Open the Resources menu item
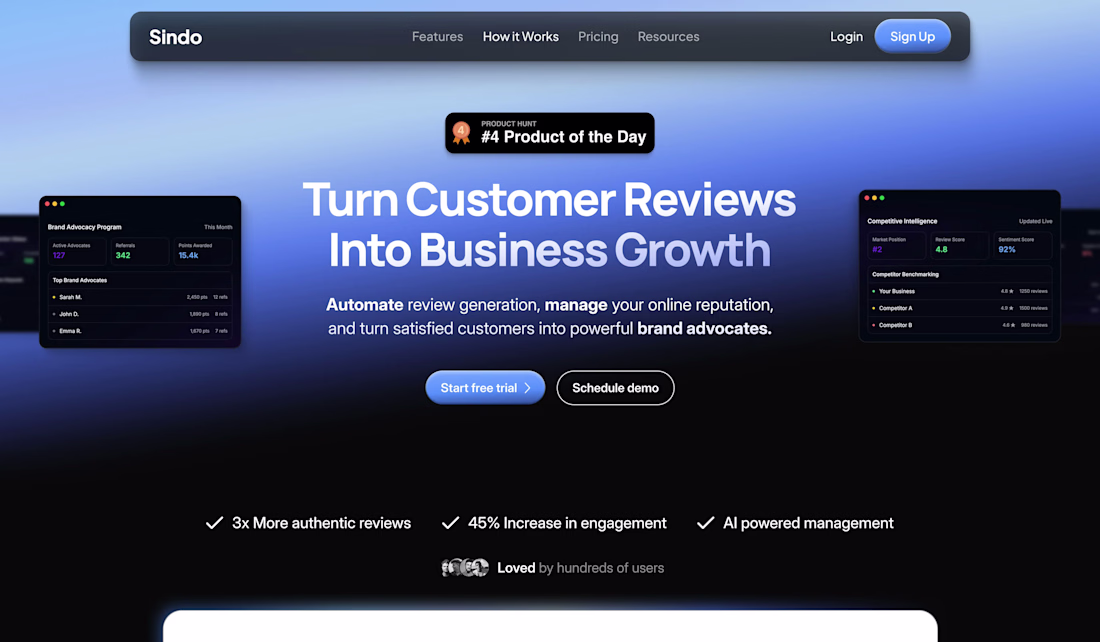 coord(668,36)
